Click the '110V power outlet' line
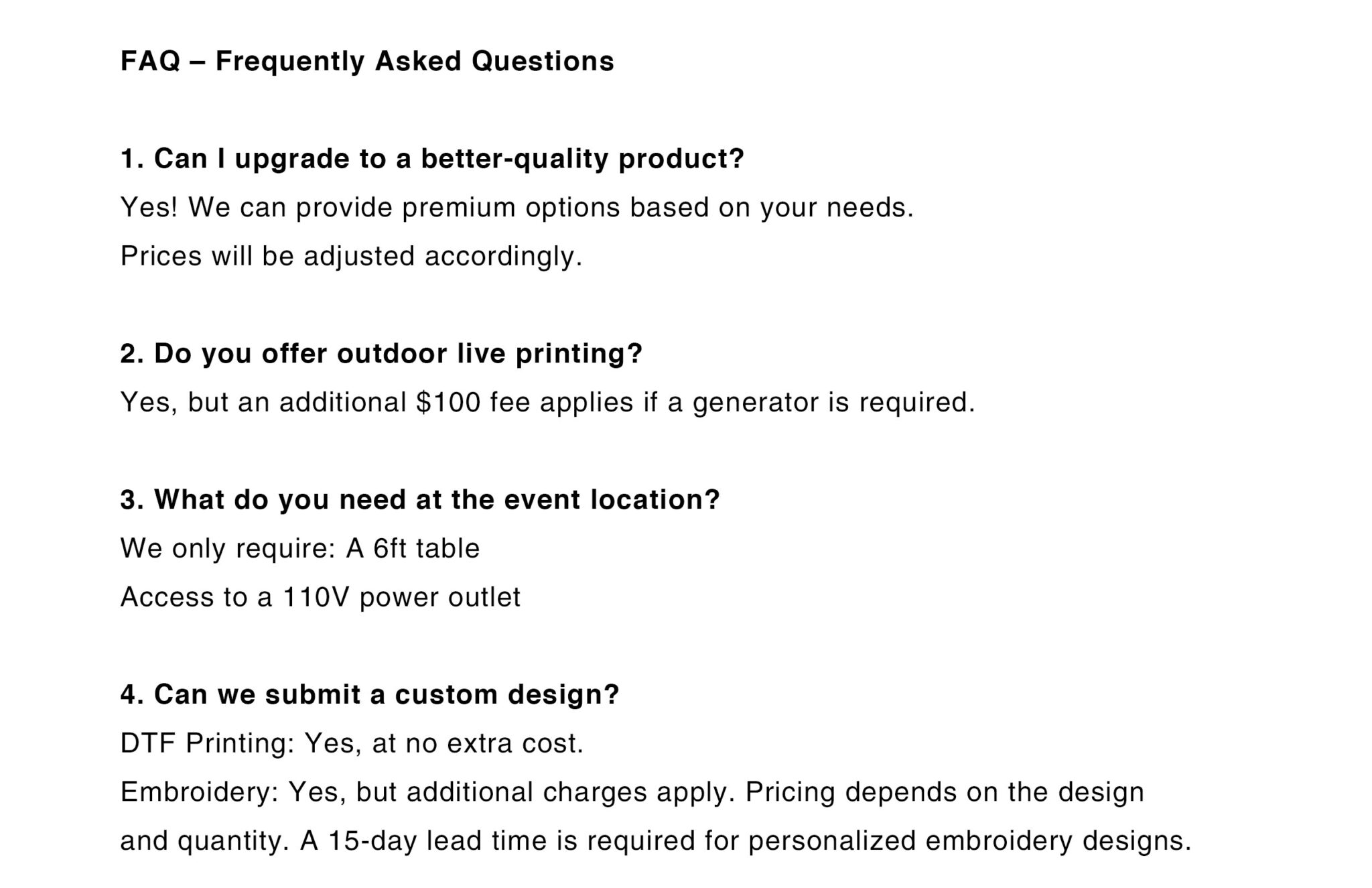This screenshot has width=1372, height=888. pos(401,597)
